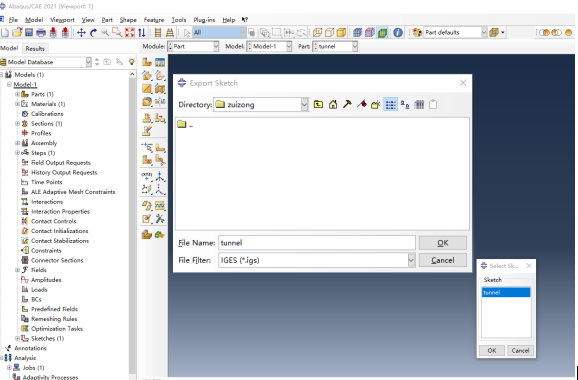
Task: Select the Box Zoom tool
Action: pos(117,32)
